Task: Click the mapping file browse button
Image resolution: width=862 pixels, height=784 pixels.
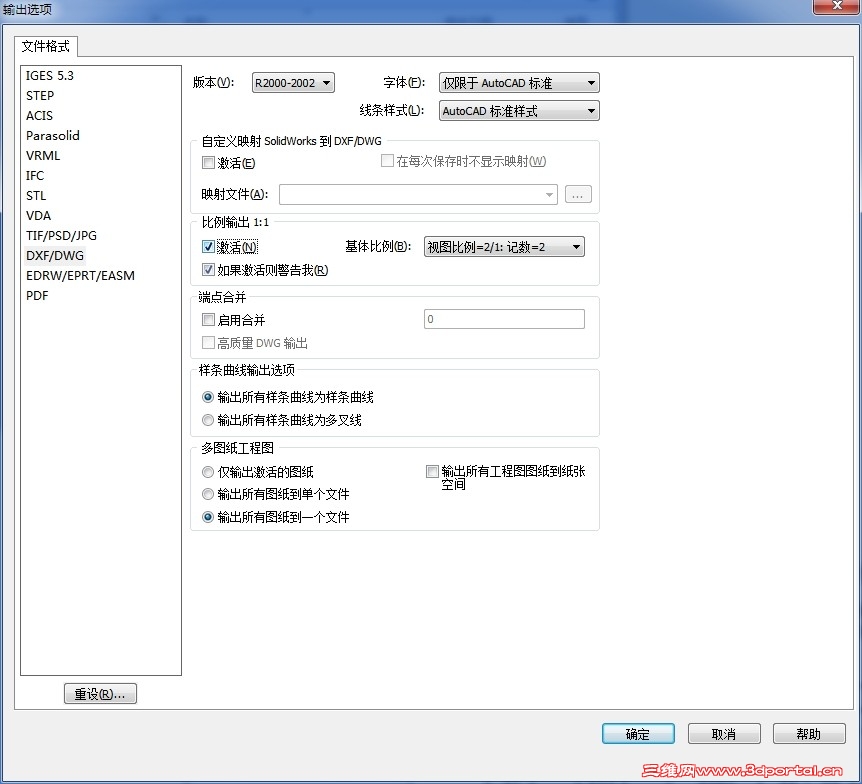Action: coord(578,195)
